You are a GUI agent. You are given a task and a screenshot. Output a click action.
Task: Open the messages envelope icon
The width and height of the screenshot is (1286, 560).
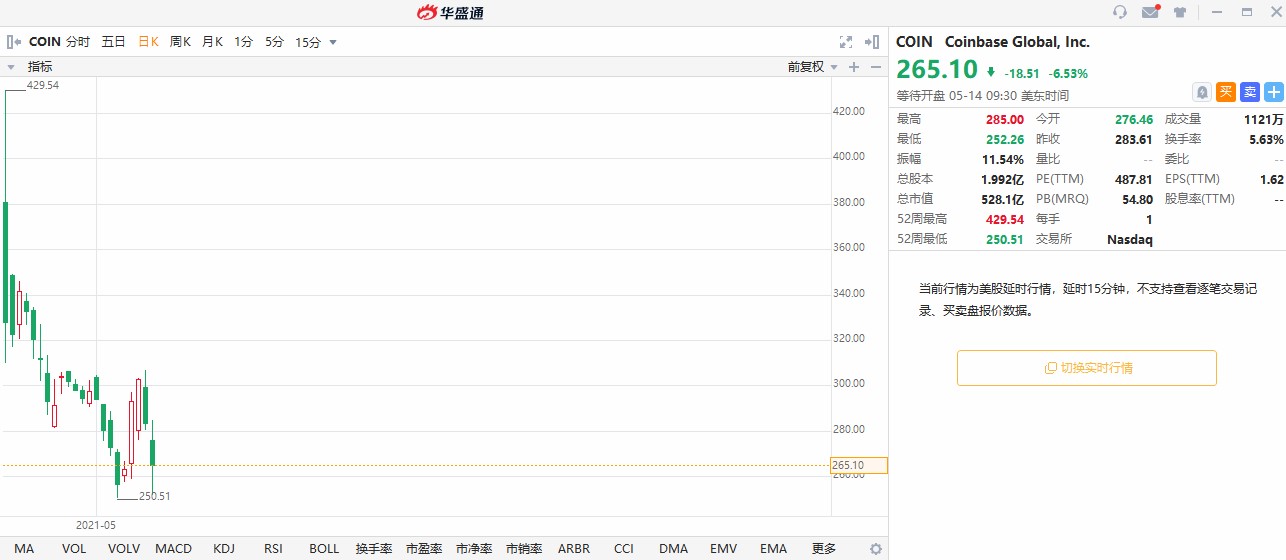tap(1150, 12)
